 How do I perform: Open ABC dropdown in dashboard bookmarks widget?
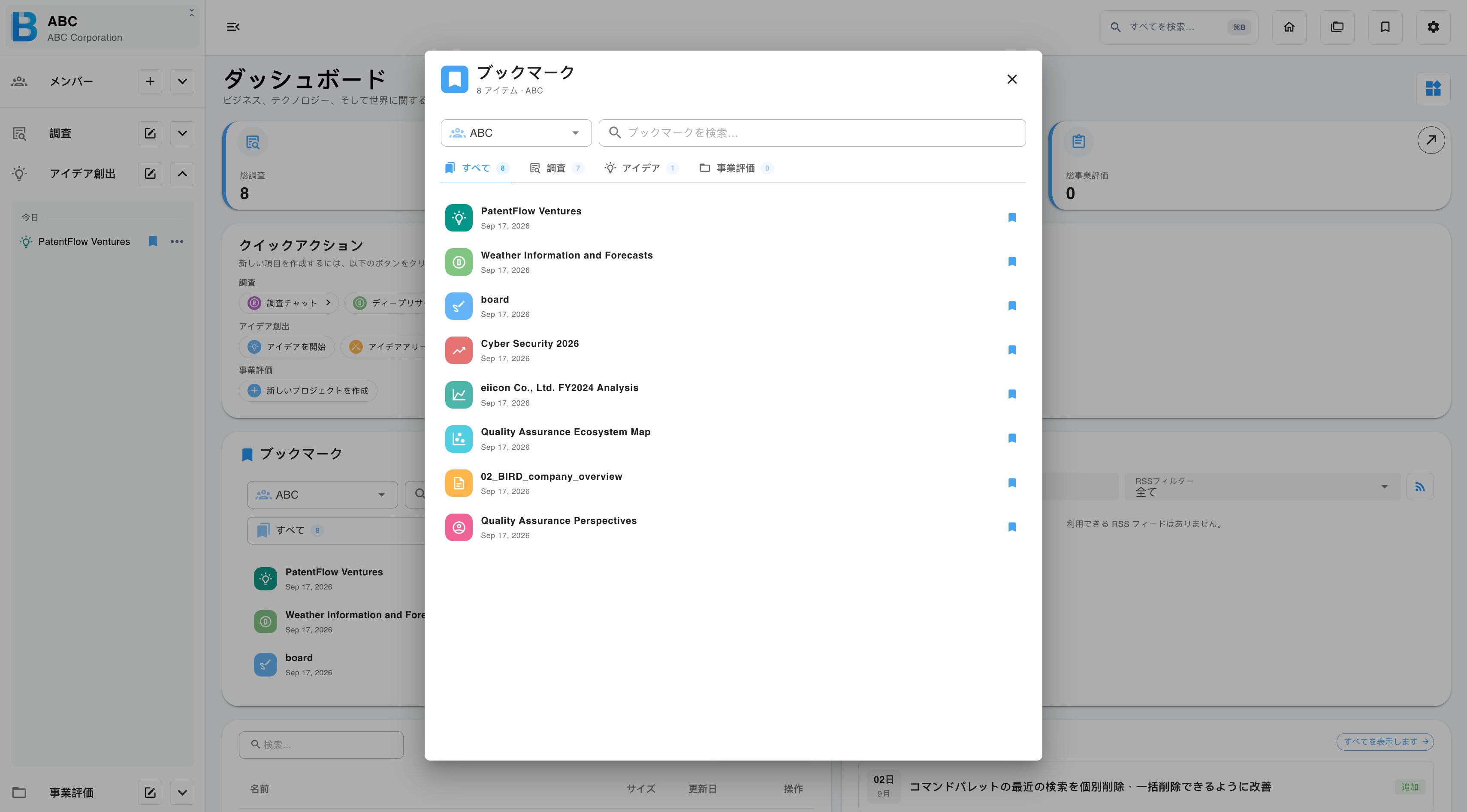[322, 494]
